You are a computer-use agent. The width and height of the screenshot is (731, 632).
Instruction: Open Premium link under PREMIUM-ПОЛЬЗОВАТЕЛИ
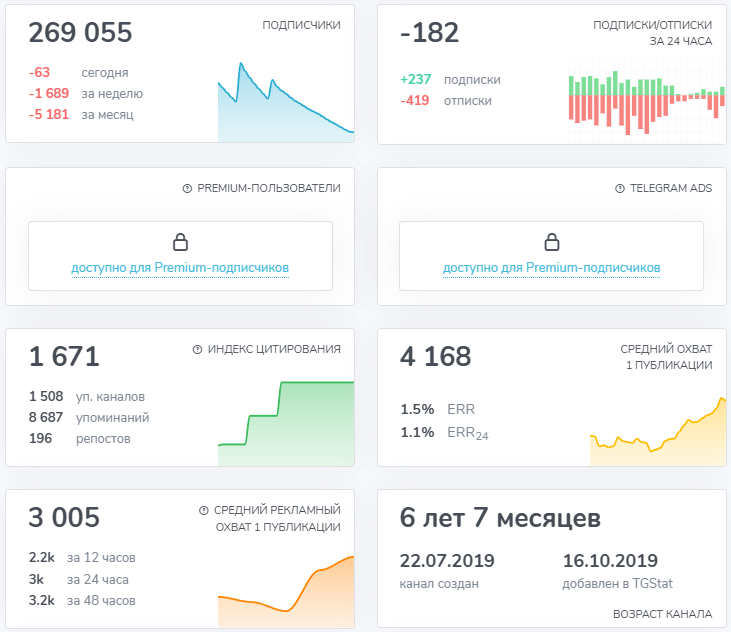[180, 268]
